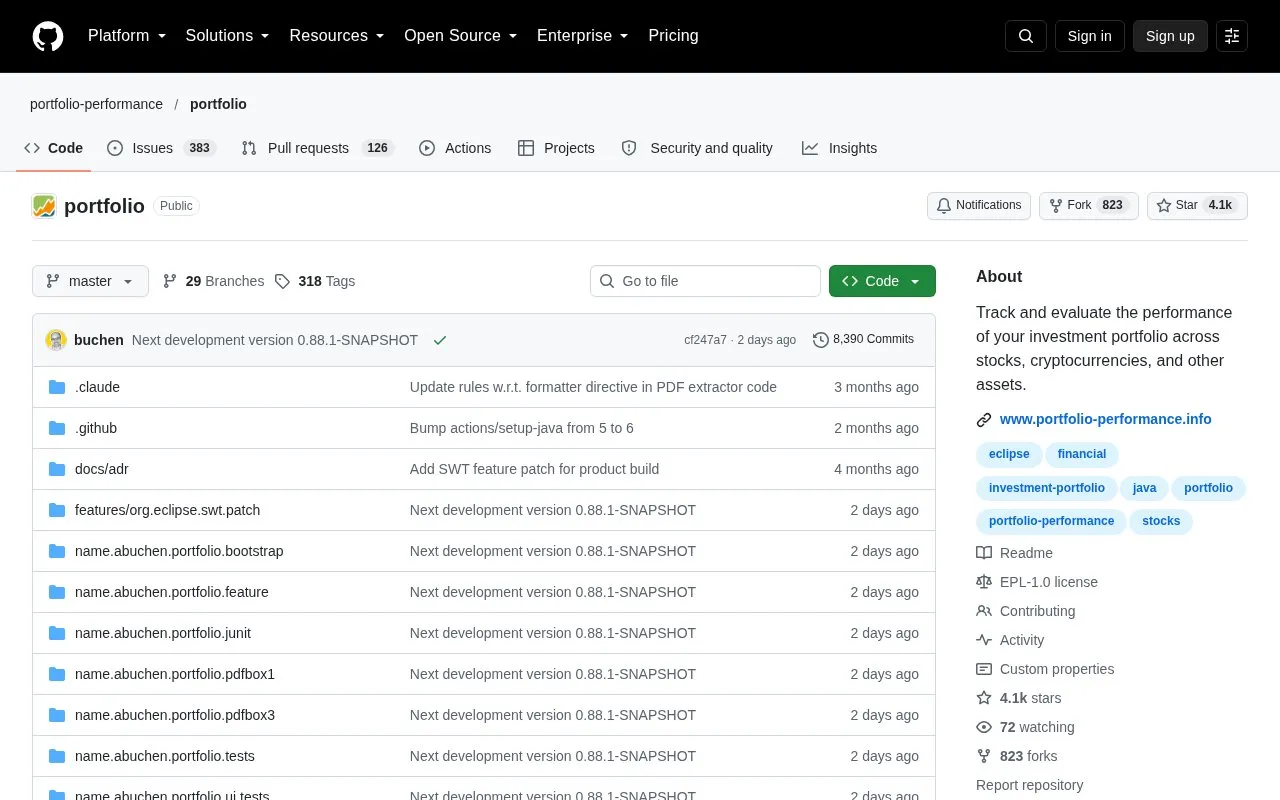The height and width of the screenshot is (800, 1280).
Task: Open the Actions tab
Action: coord(455,148)
